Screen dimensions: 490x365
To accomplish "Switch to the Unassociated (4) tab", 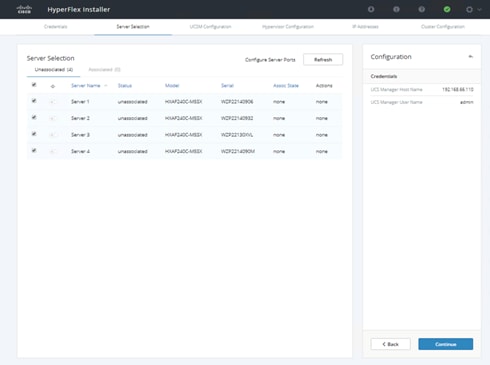I will 54,70.
